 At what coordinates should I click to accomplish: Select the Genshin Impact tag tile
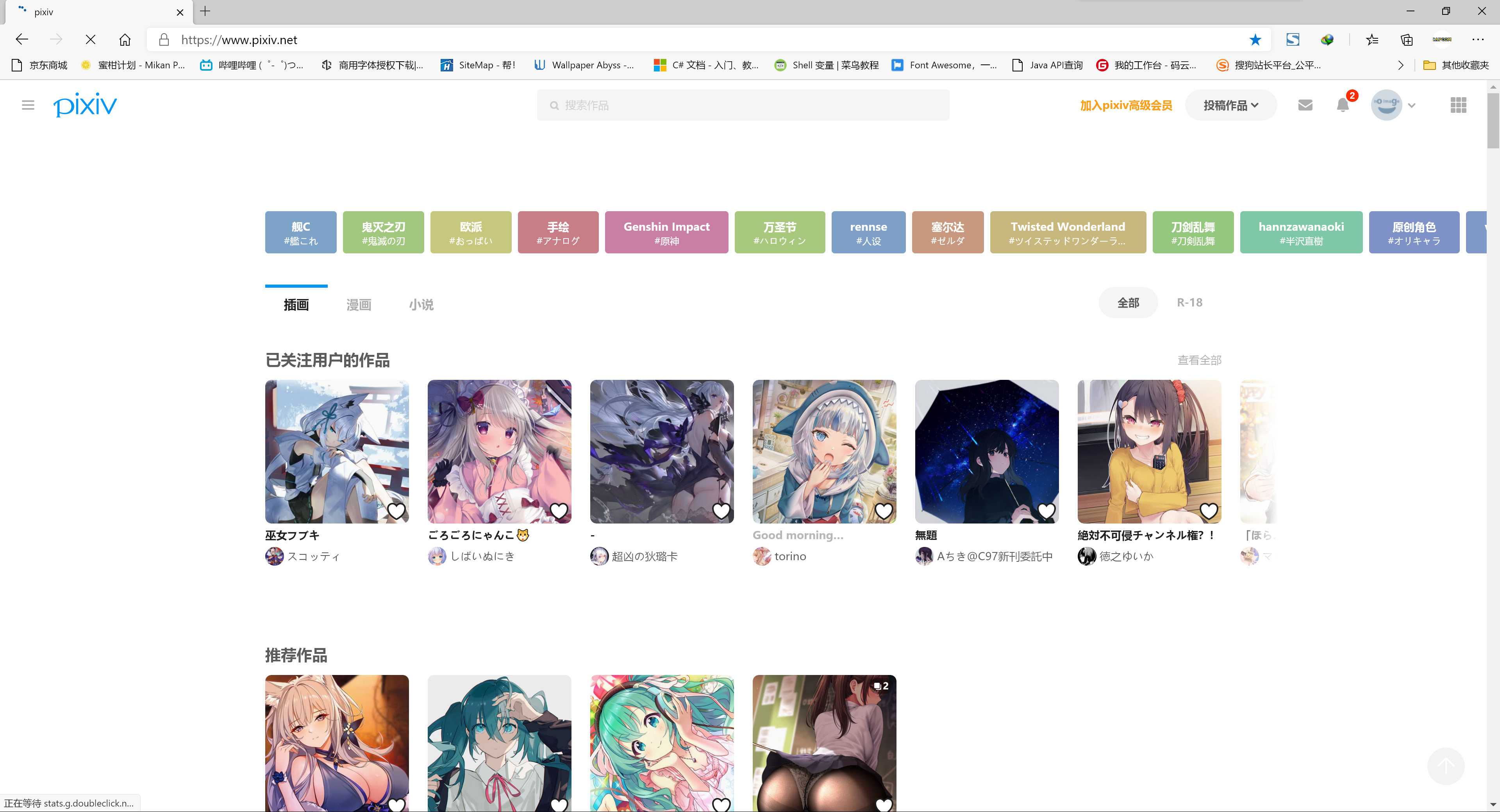pyautogui.click(x=666, y=231)
